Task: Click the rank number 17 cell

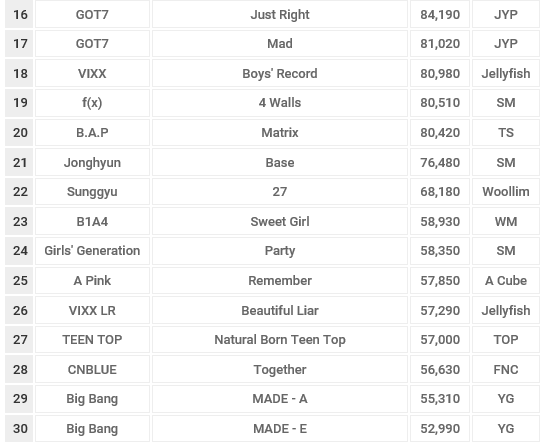Action: pyautogui.click(x=20, y=44)
